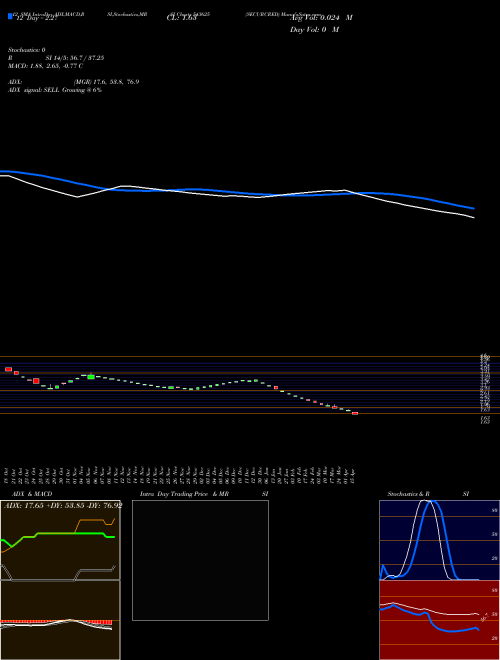Click the 'Day Vol: 0 M' value

pyautogui.click(x=314, y=30)
